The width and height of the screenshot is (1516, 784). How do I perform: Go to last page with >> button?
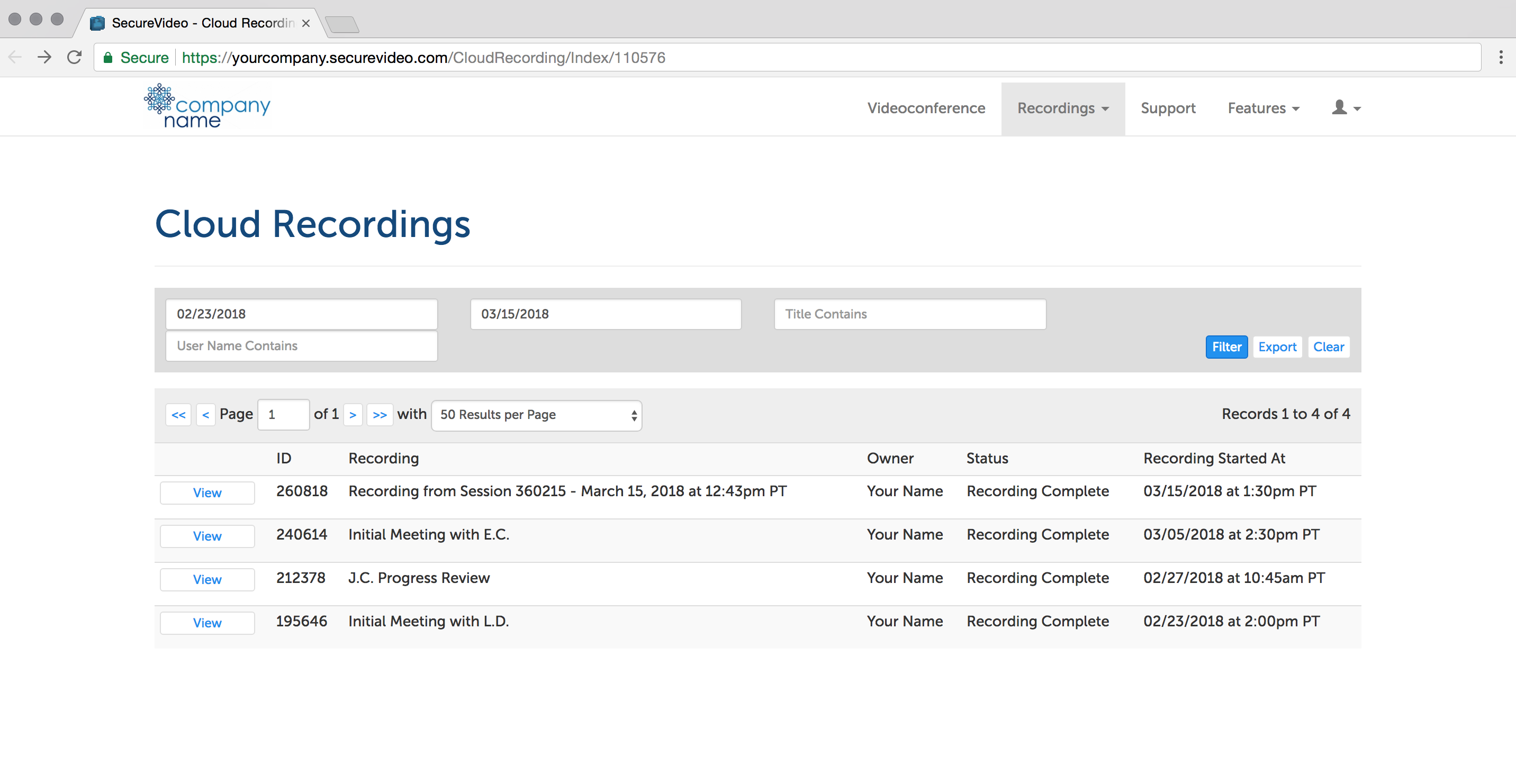(x=380, y=415)
